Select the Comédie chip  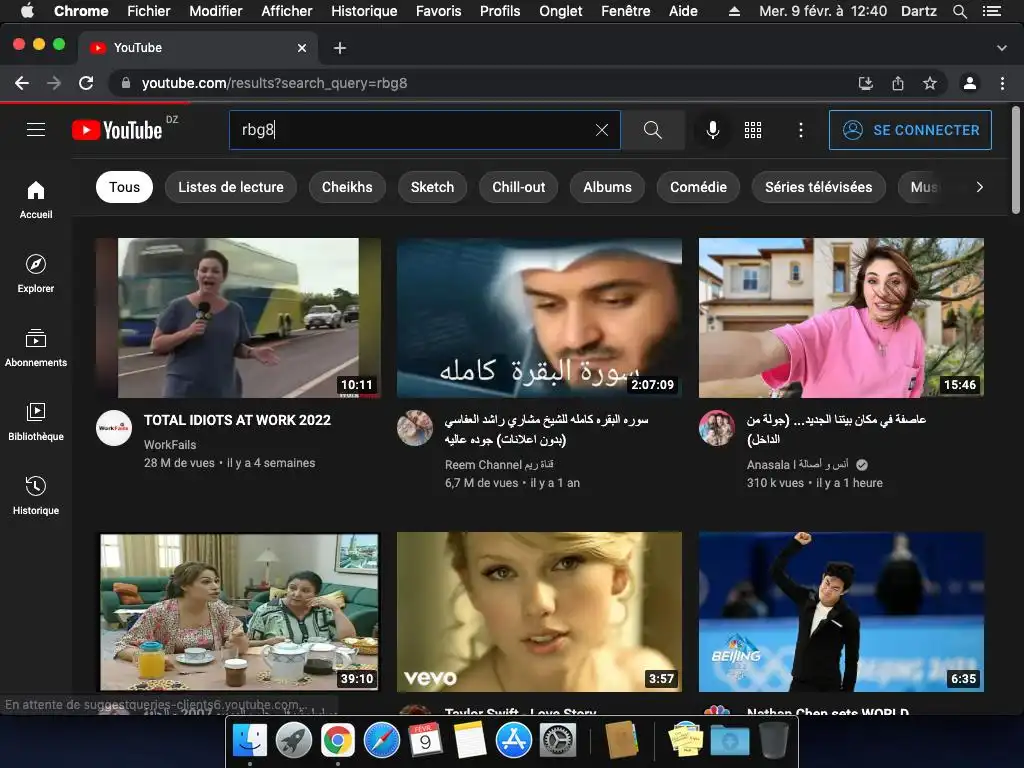(x=698, y=187)
